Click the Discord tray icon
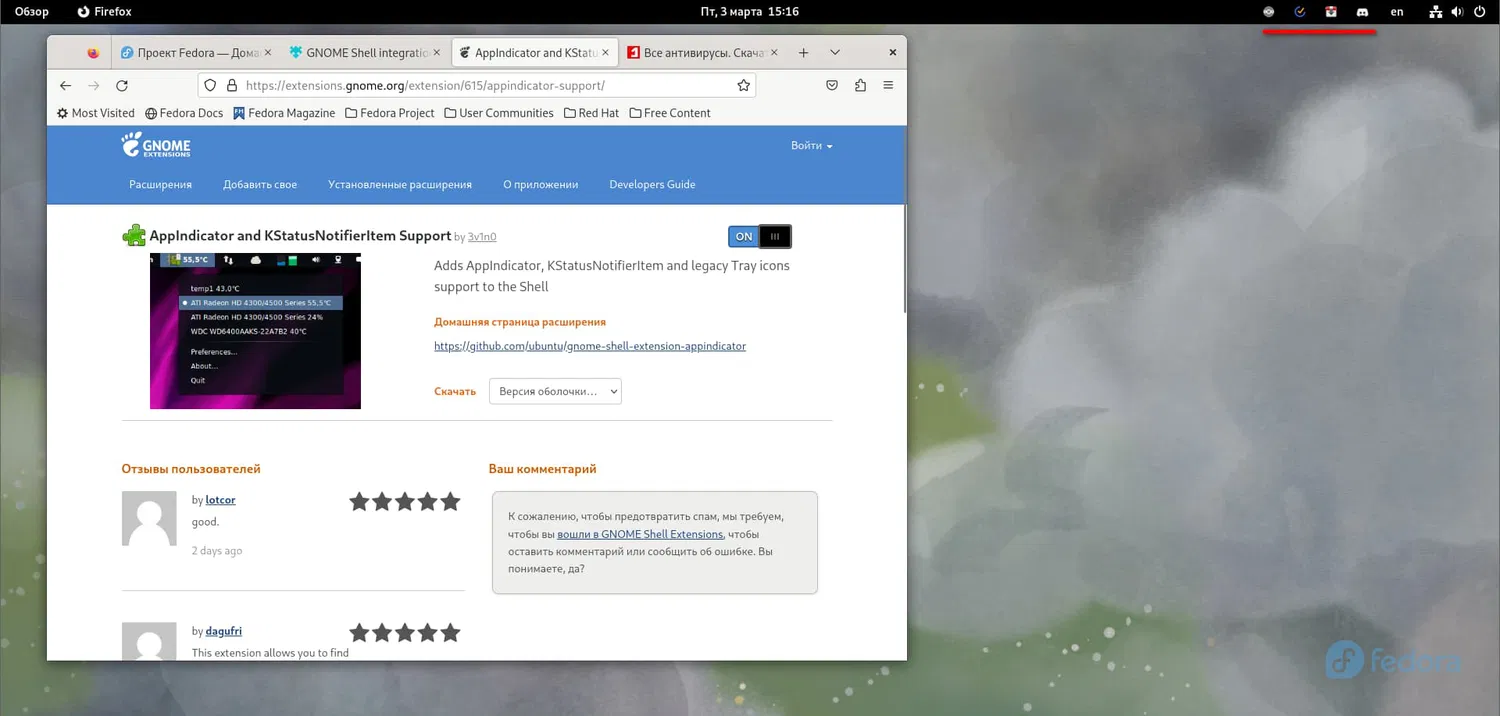 [x=1362, y=12]
